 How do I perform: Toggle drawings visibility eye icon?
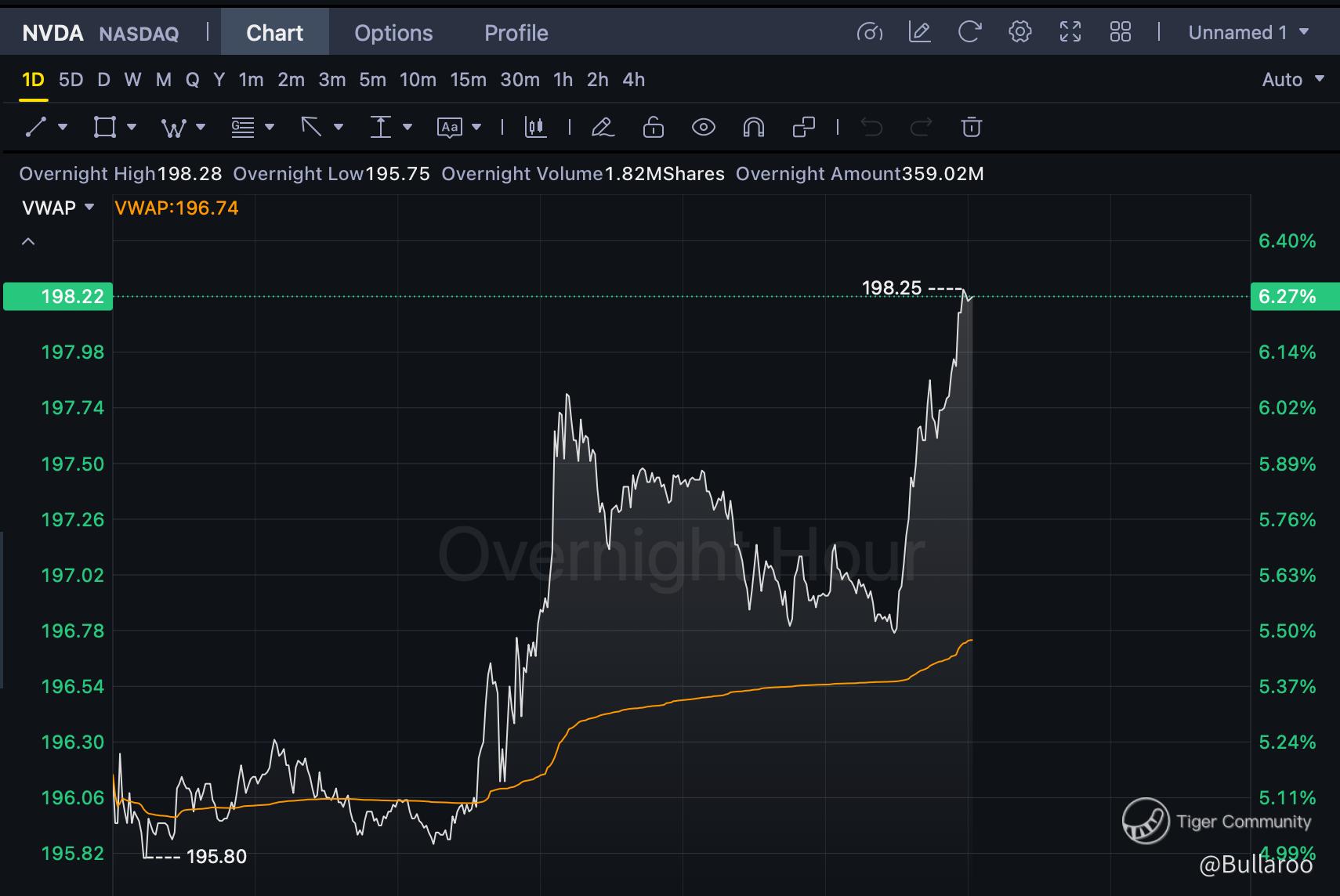click(703, 127)
